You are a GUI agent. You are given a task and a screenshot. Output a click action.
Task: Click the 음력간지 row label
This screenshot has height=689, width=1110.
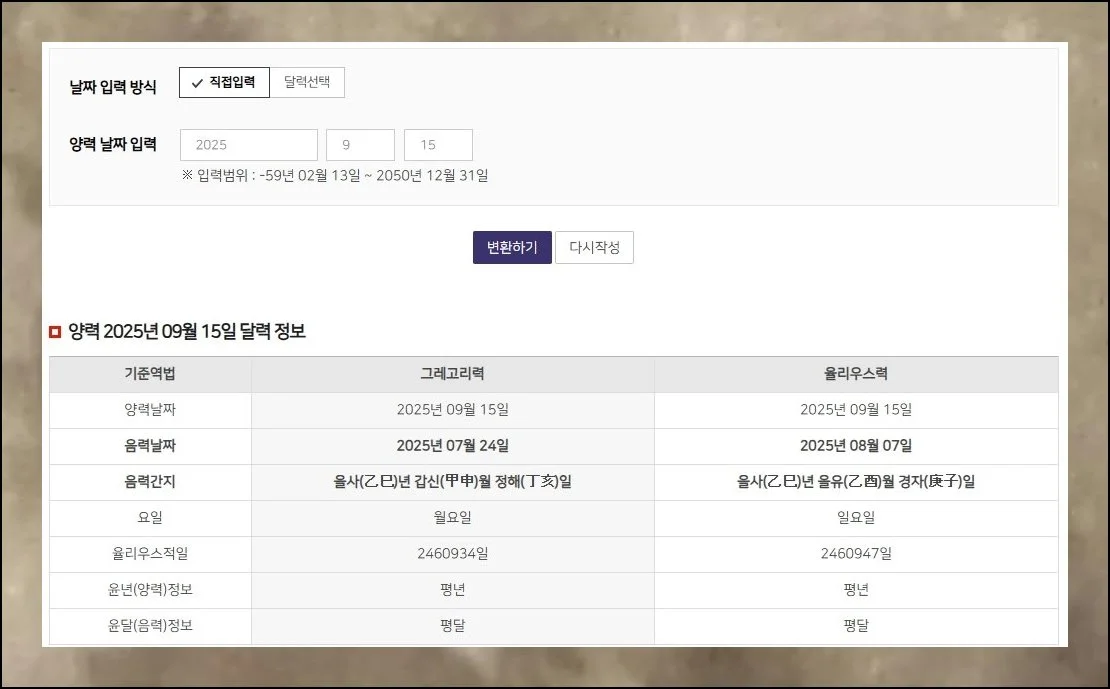tap(148, 482)
